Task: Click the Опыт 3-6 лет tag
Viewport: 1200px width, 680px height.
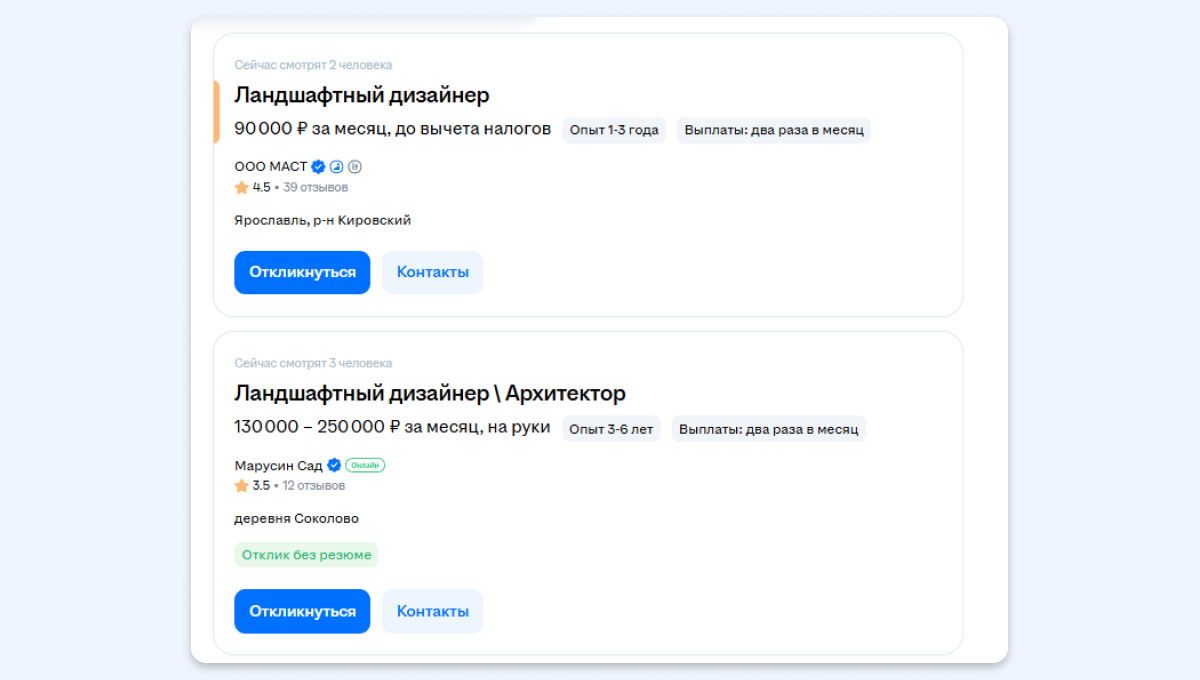Action: [x=610, y=429]
